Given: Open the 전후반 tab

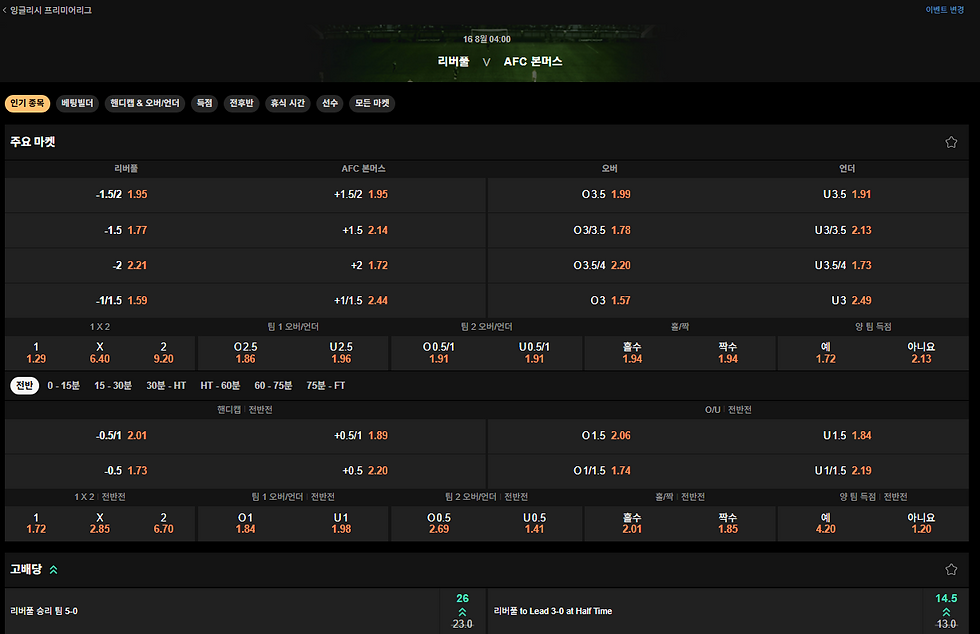Looking at the screenshot, I should tap(241, 103).
